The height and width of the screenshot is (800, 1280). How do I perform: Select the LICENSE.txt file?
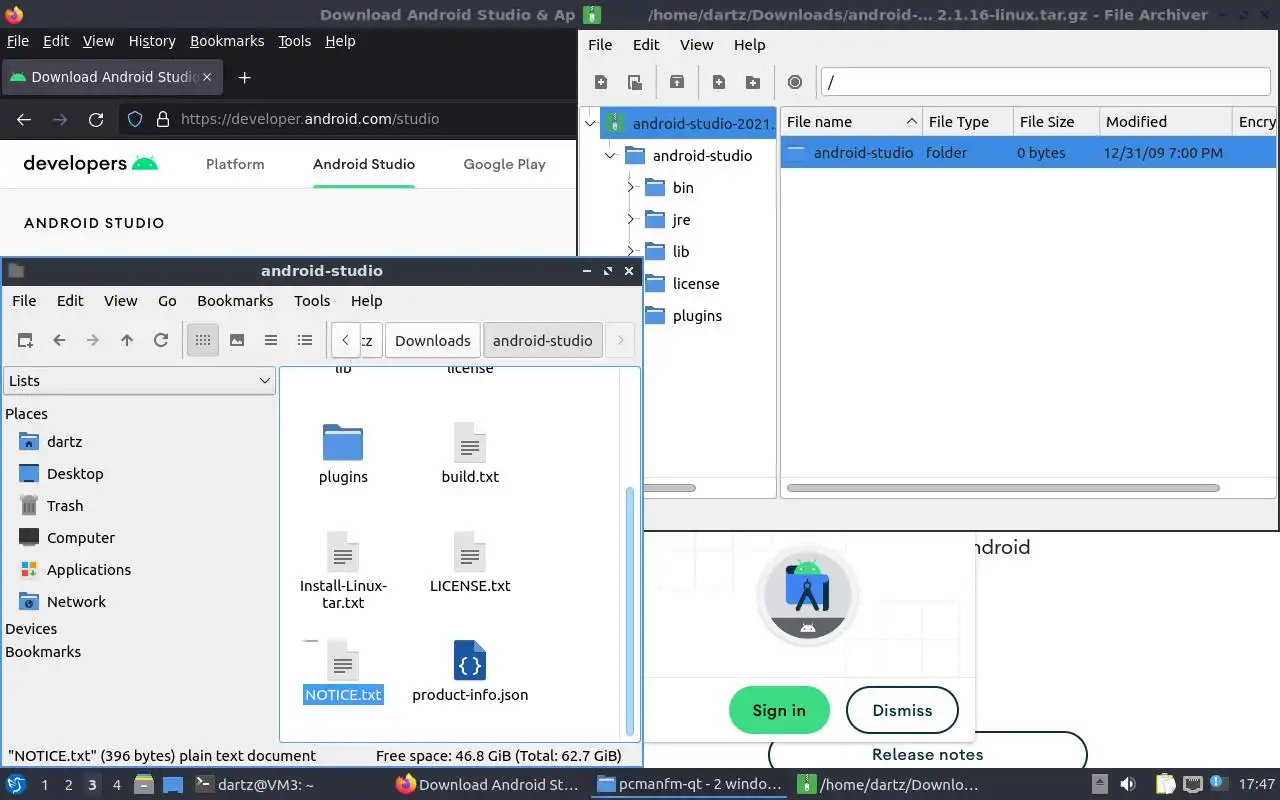click(x=470, y=562)
